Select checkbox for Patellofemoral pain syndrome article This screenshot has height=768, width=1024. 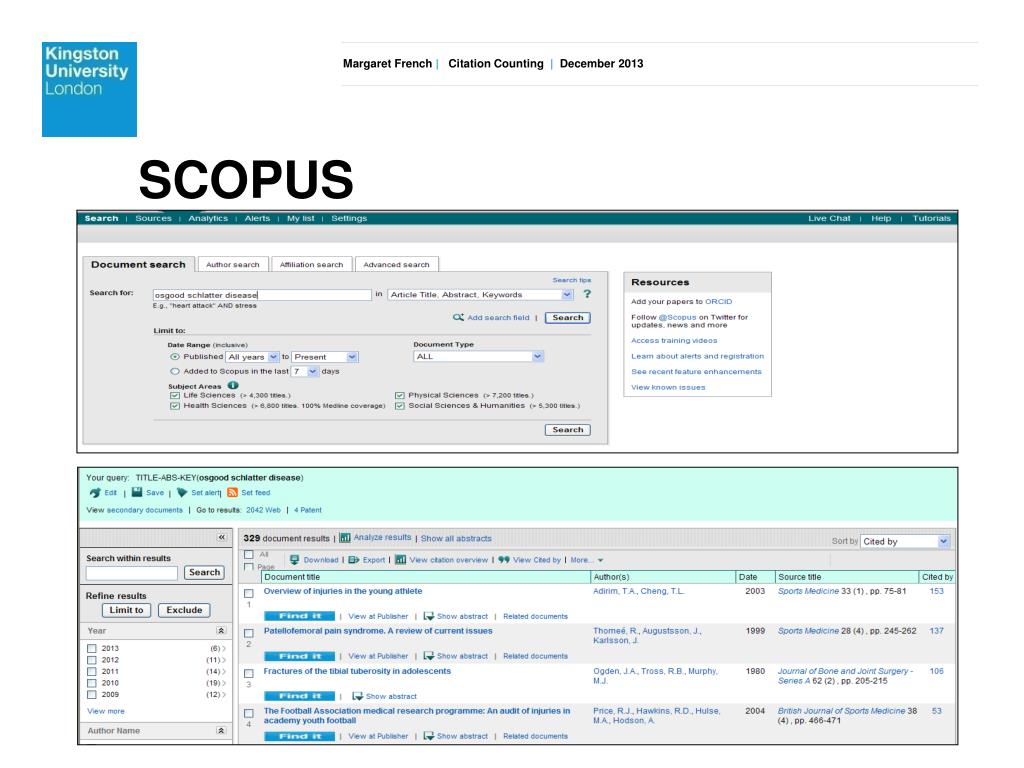249,633
